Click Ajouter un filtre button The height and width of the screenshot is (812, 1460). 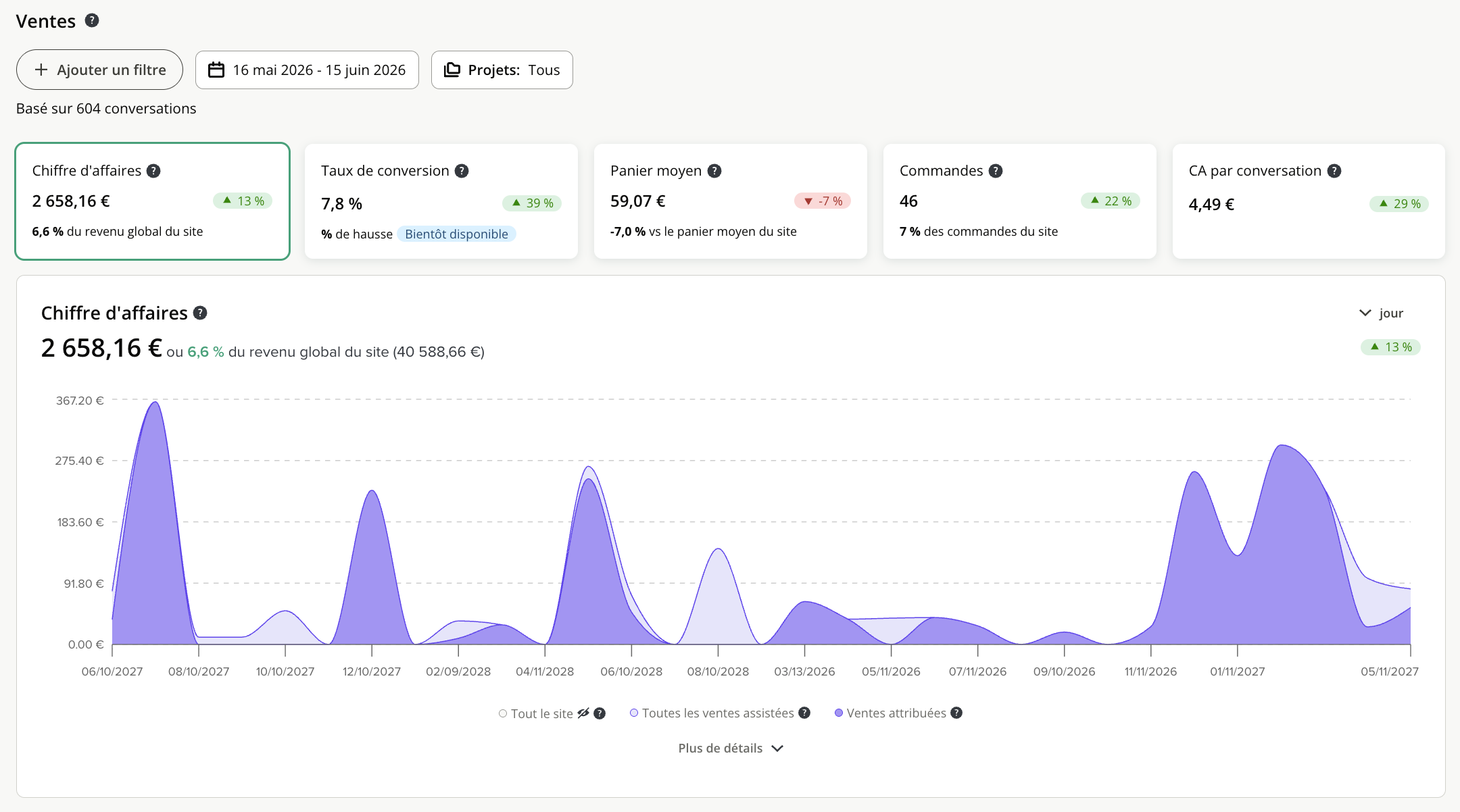point(99,70)
